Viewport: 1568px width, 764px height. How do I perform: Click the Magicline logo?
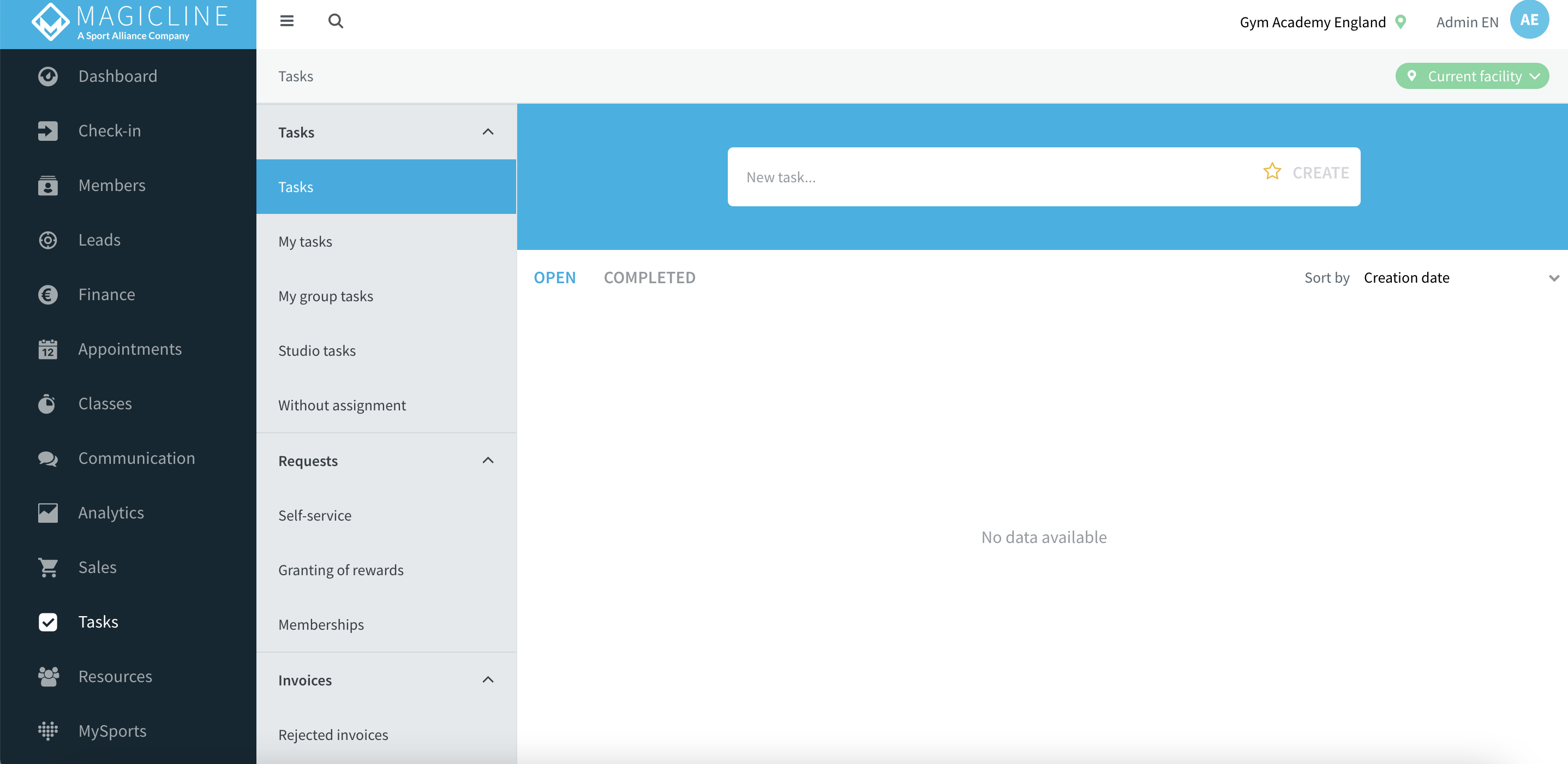tap(129, 22)
